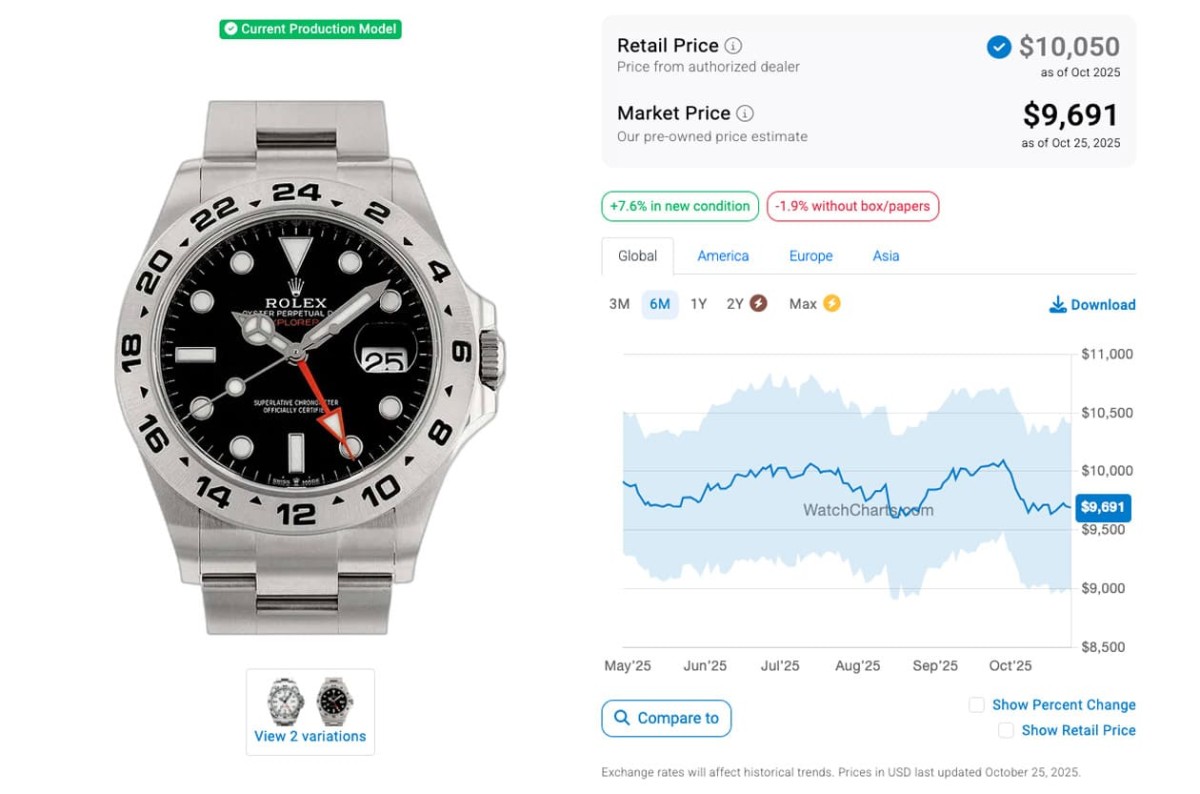Click the magnifier icon in Compare to
This screenshot has height=794, width=1200.
tap(622, 718)
